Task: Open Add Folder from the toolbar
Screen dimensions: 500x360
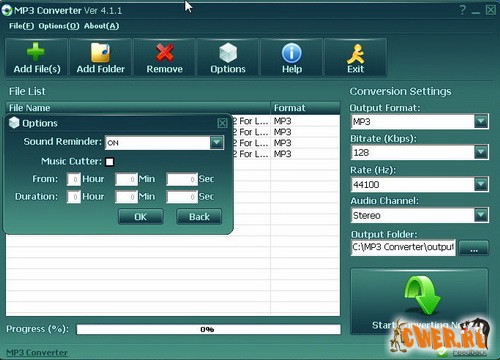Action: tap(101, 57)
